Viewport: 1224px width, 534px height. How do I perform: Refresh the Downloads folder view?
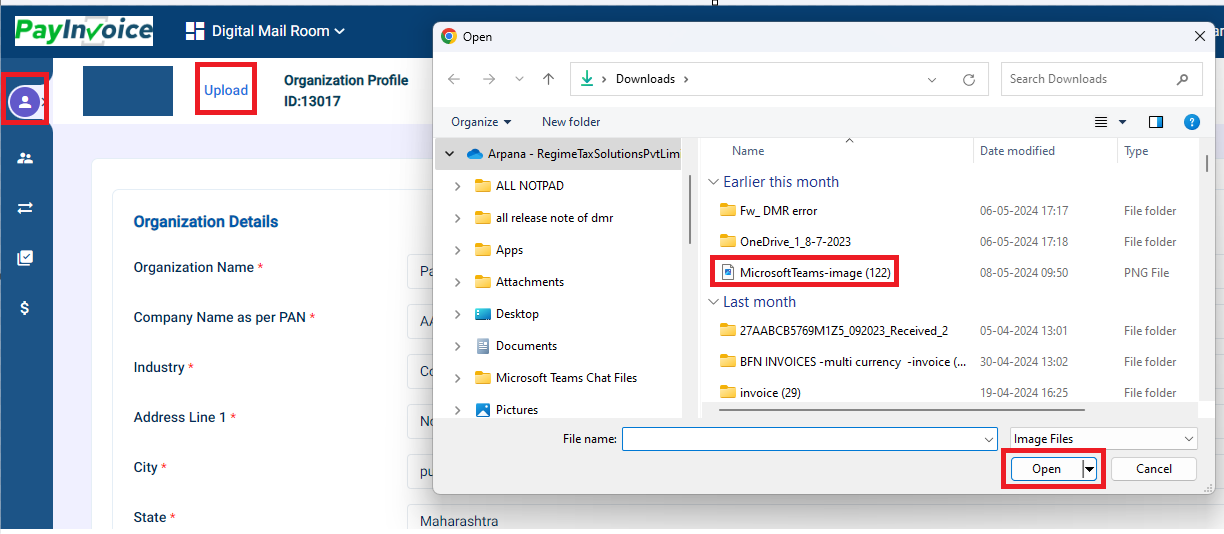pyautogui.click(x=968, y=79)
